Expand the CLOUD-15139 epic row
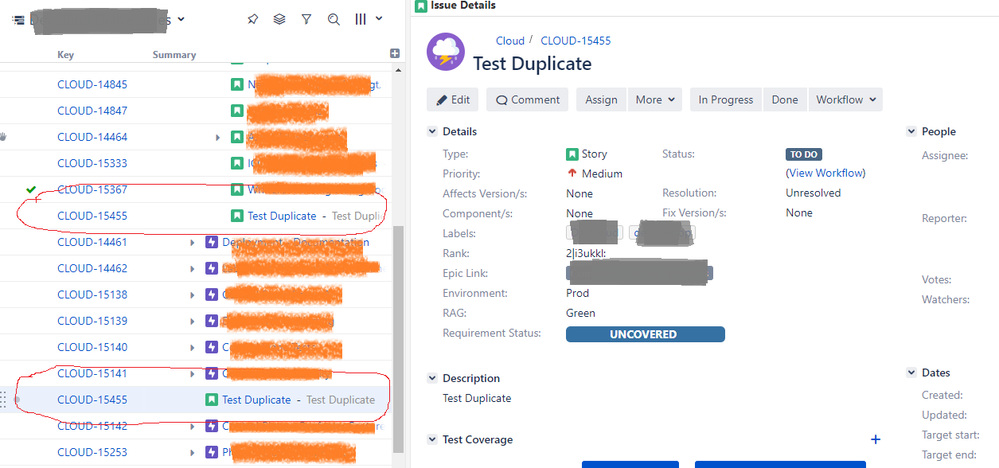999x468 pixels. [192, 322]
